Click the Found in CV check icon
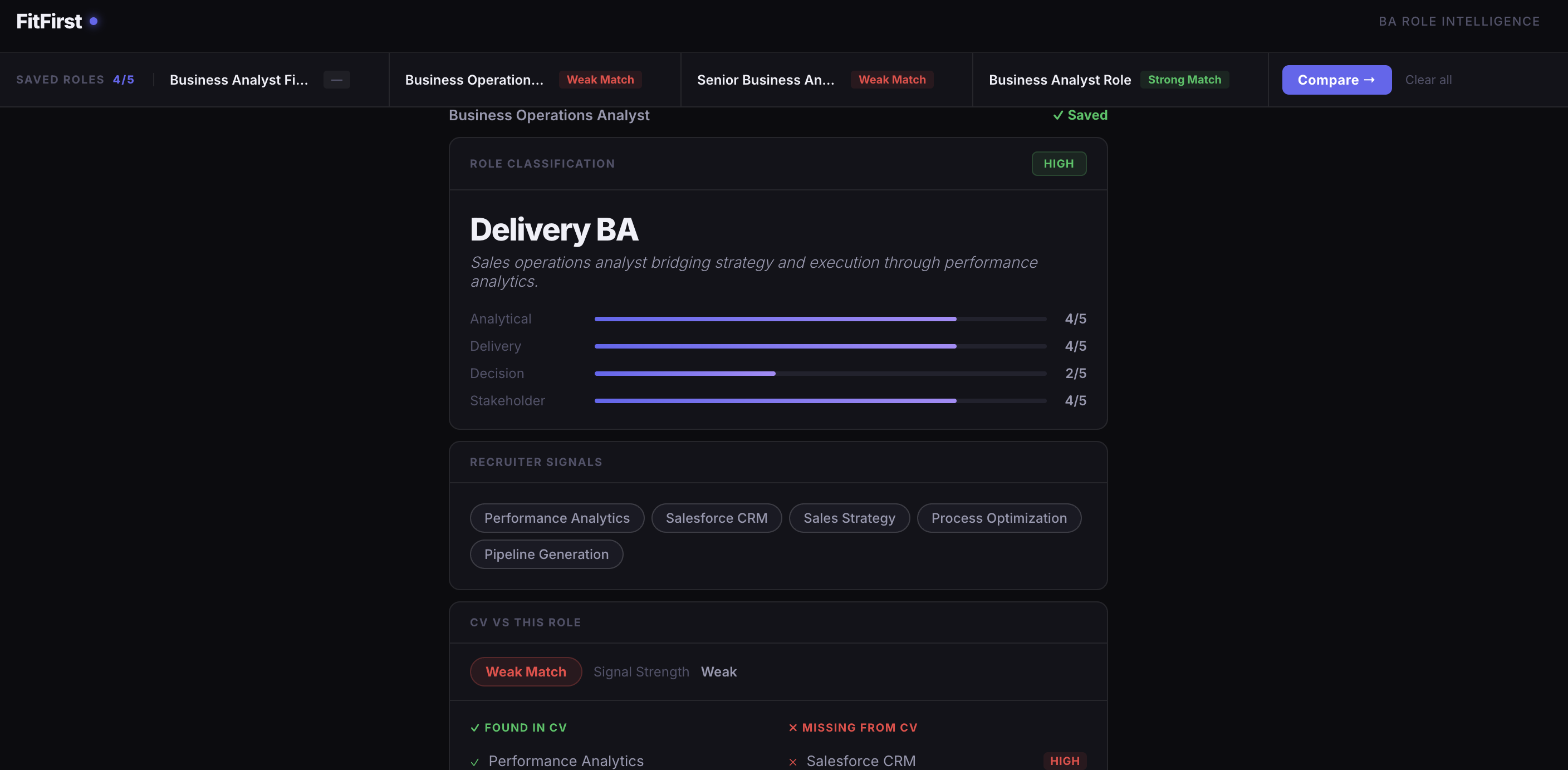 tap(475, 727)
